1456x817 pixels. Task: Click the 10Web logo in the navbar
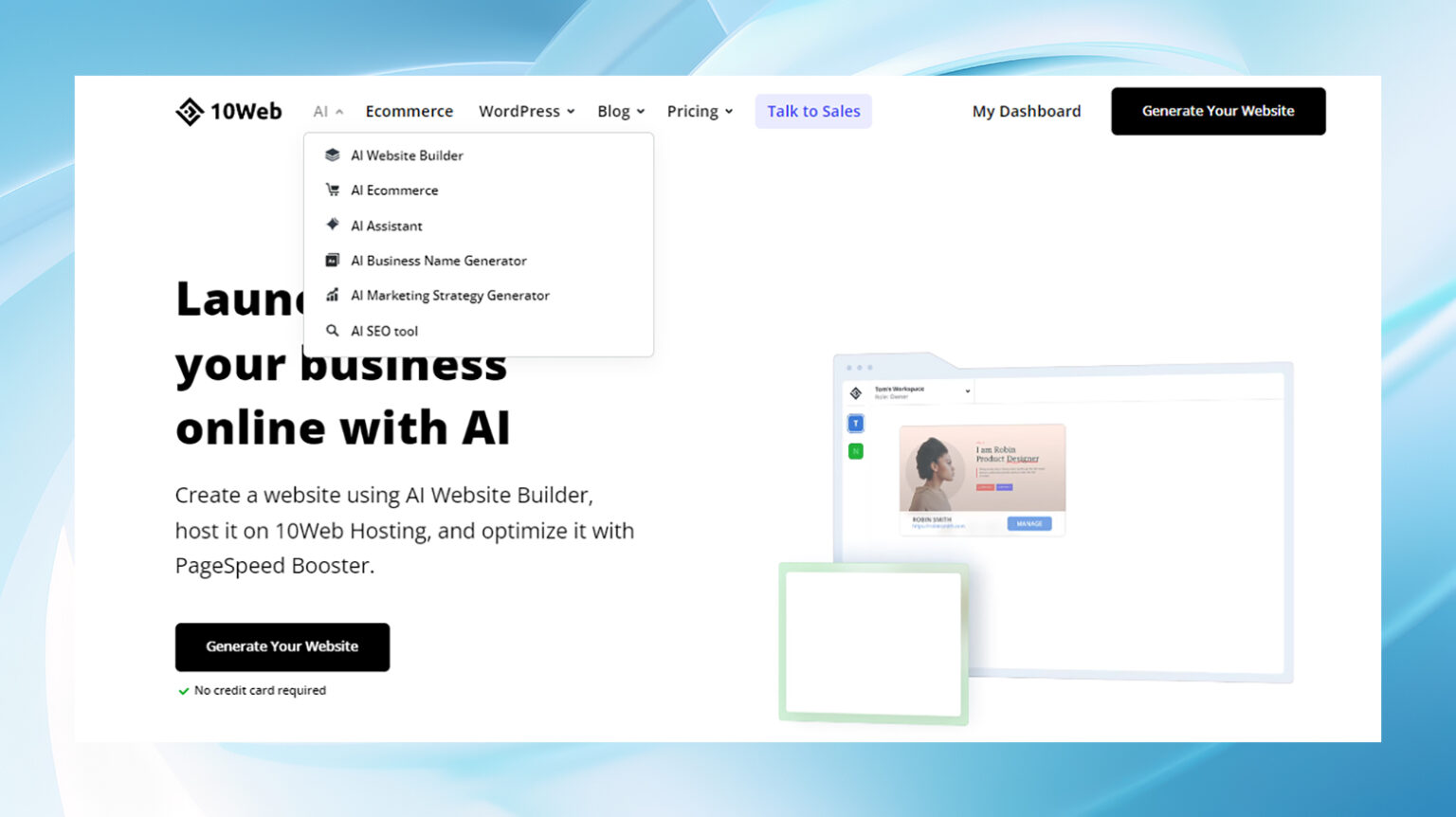tap(227, 111)
